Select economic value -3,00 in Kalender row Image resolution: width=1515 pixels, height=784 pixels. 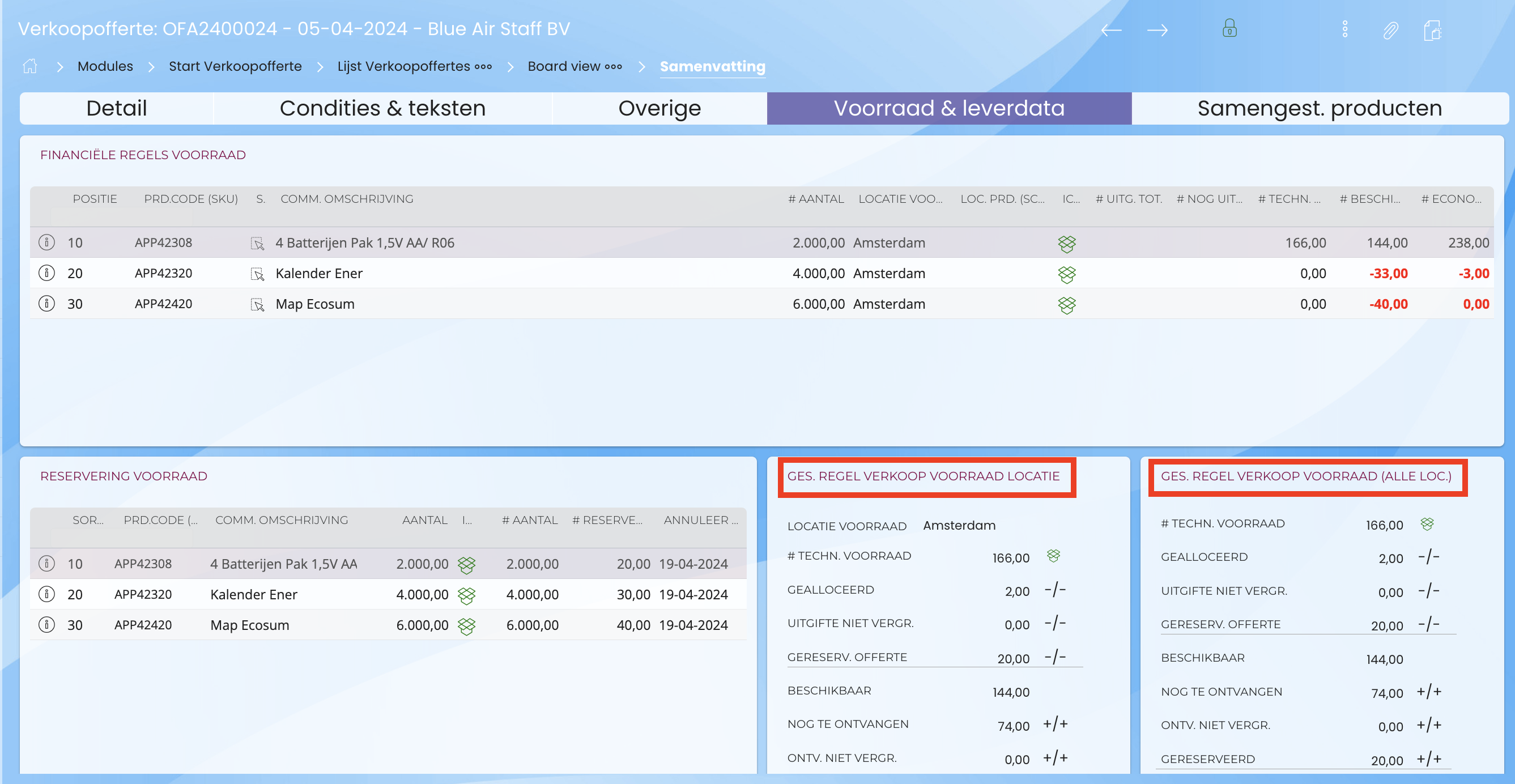(1473, 274)
